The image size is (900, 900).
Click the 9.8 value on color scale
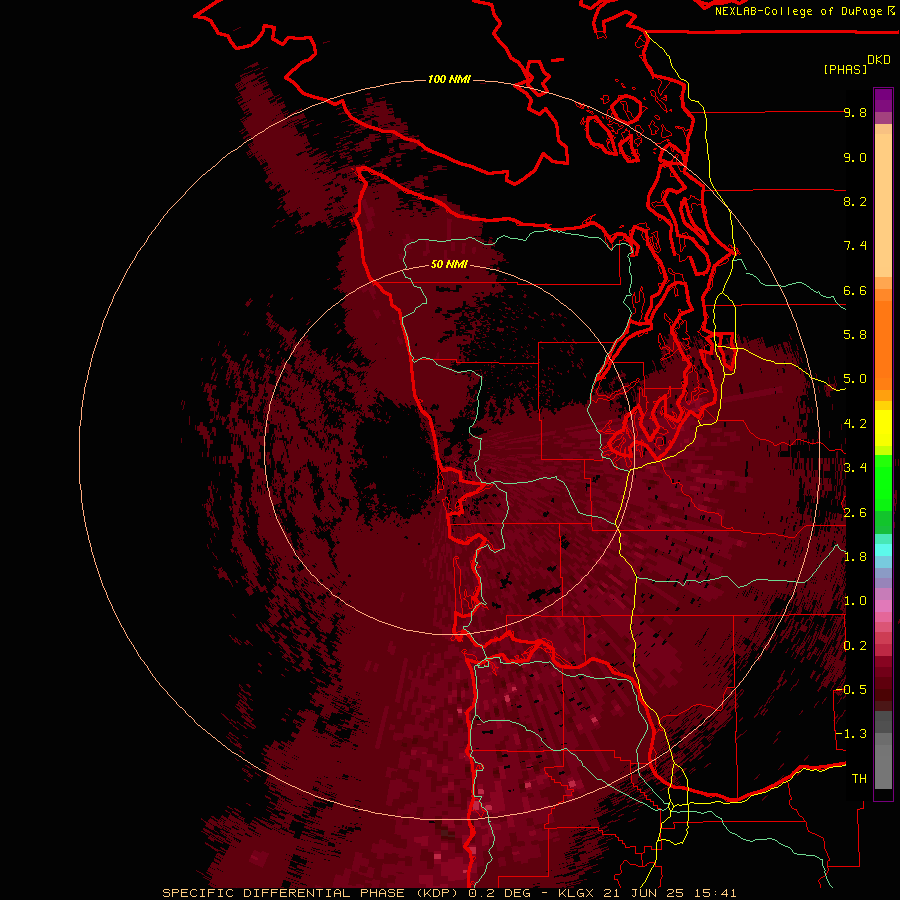pos(855,113)
